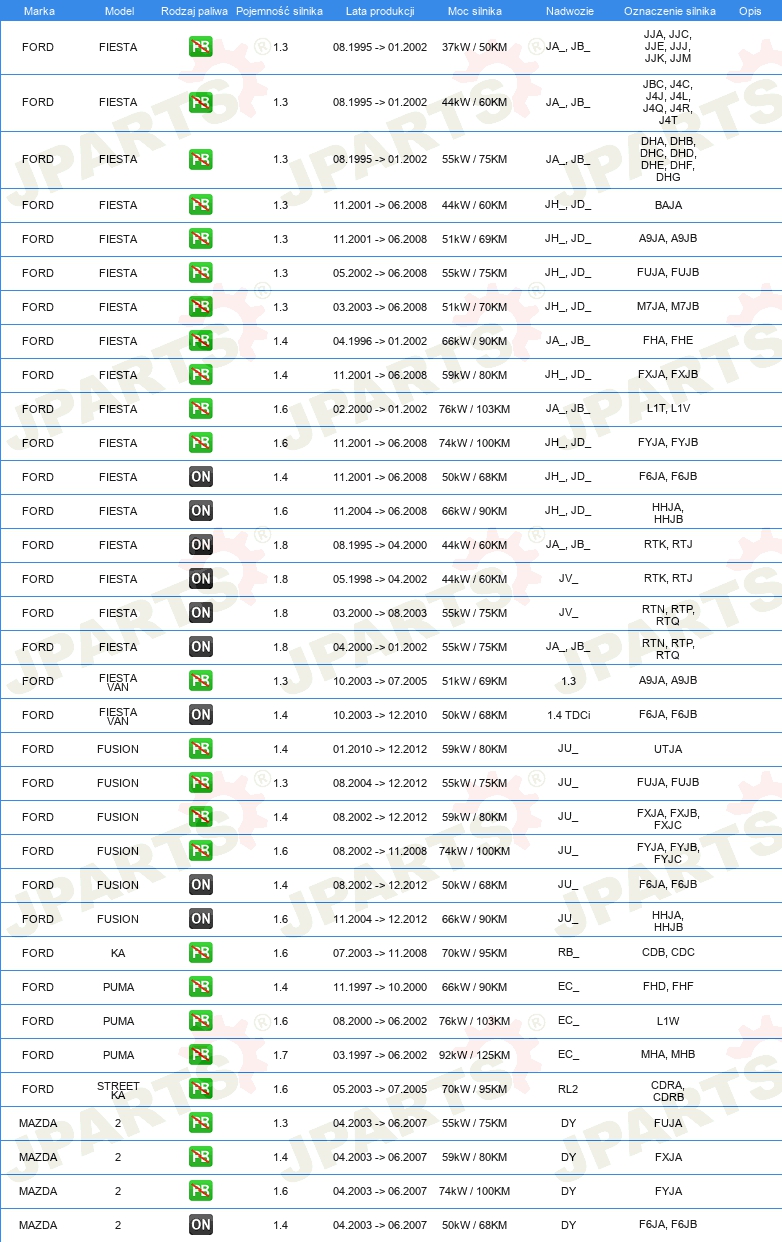Viewport: 782px width, 1242px height.
Task: Click the date range 11.1997 -> 10.2000
Action: (380, 987)
